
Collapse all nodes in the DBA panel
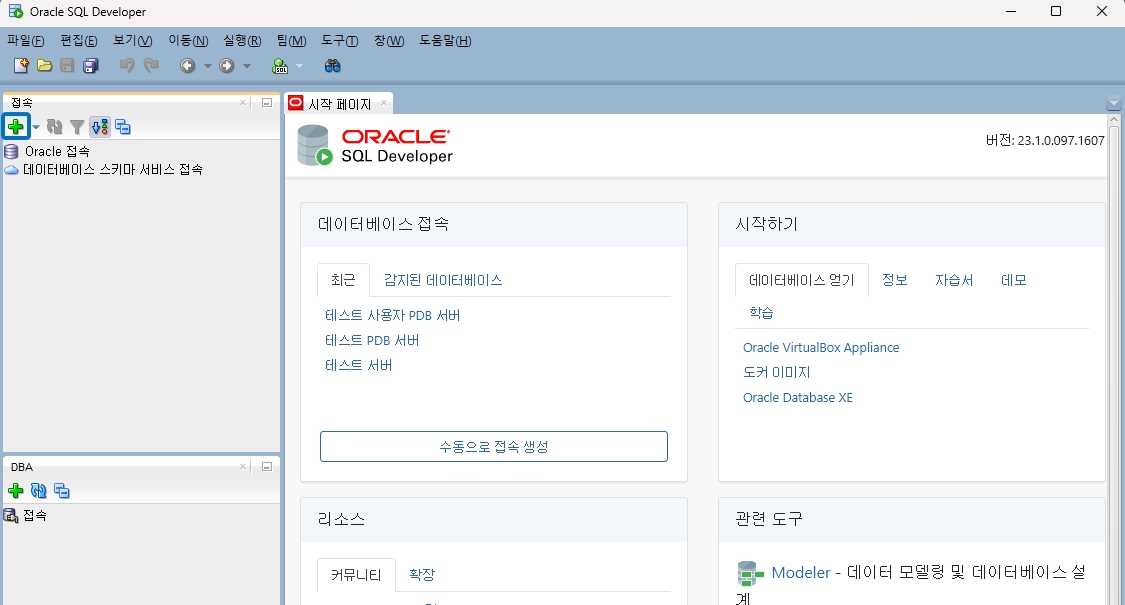[62, 491]
